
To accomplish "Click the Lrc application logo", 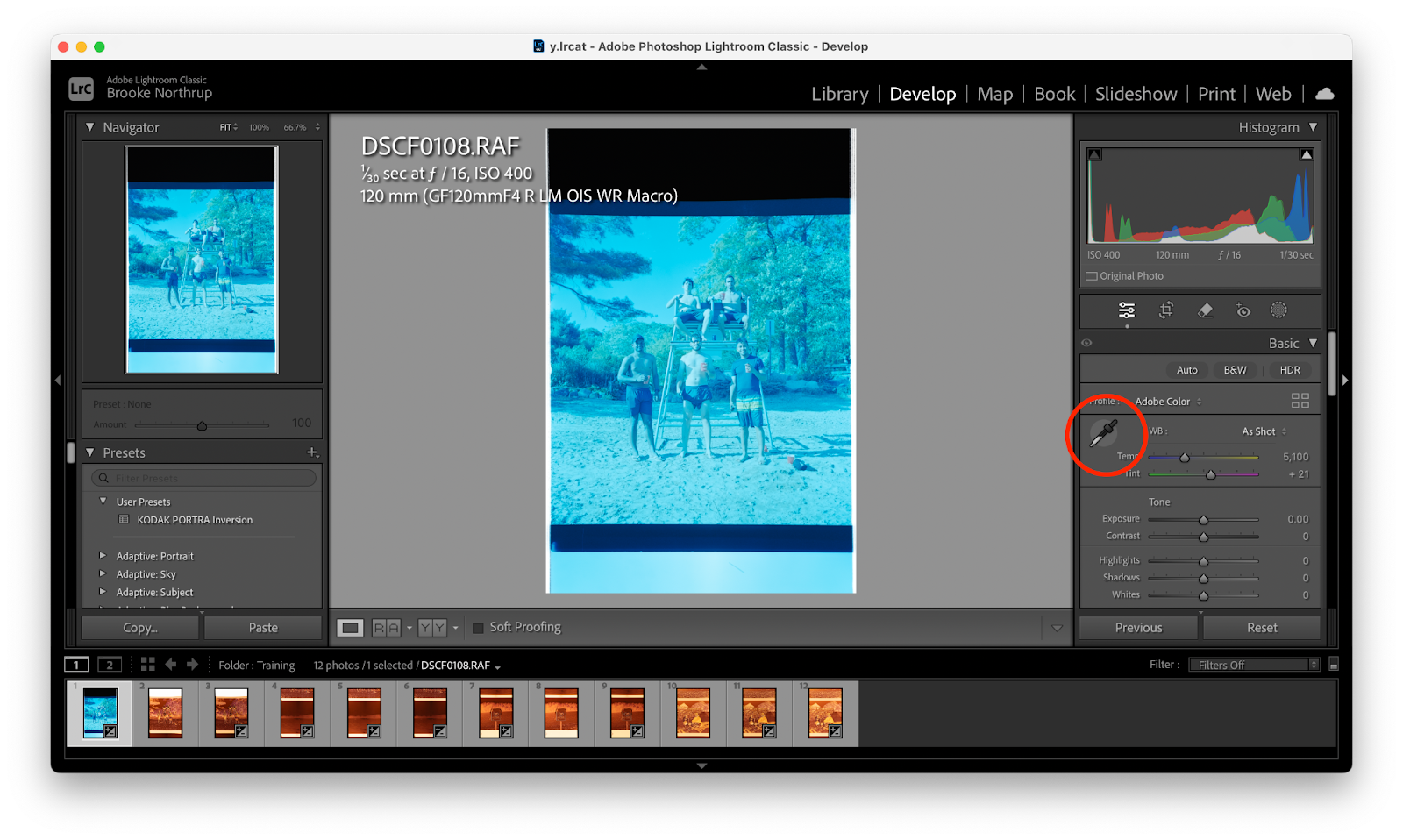I will [81, 89].
